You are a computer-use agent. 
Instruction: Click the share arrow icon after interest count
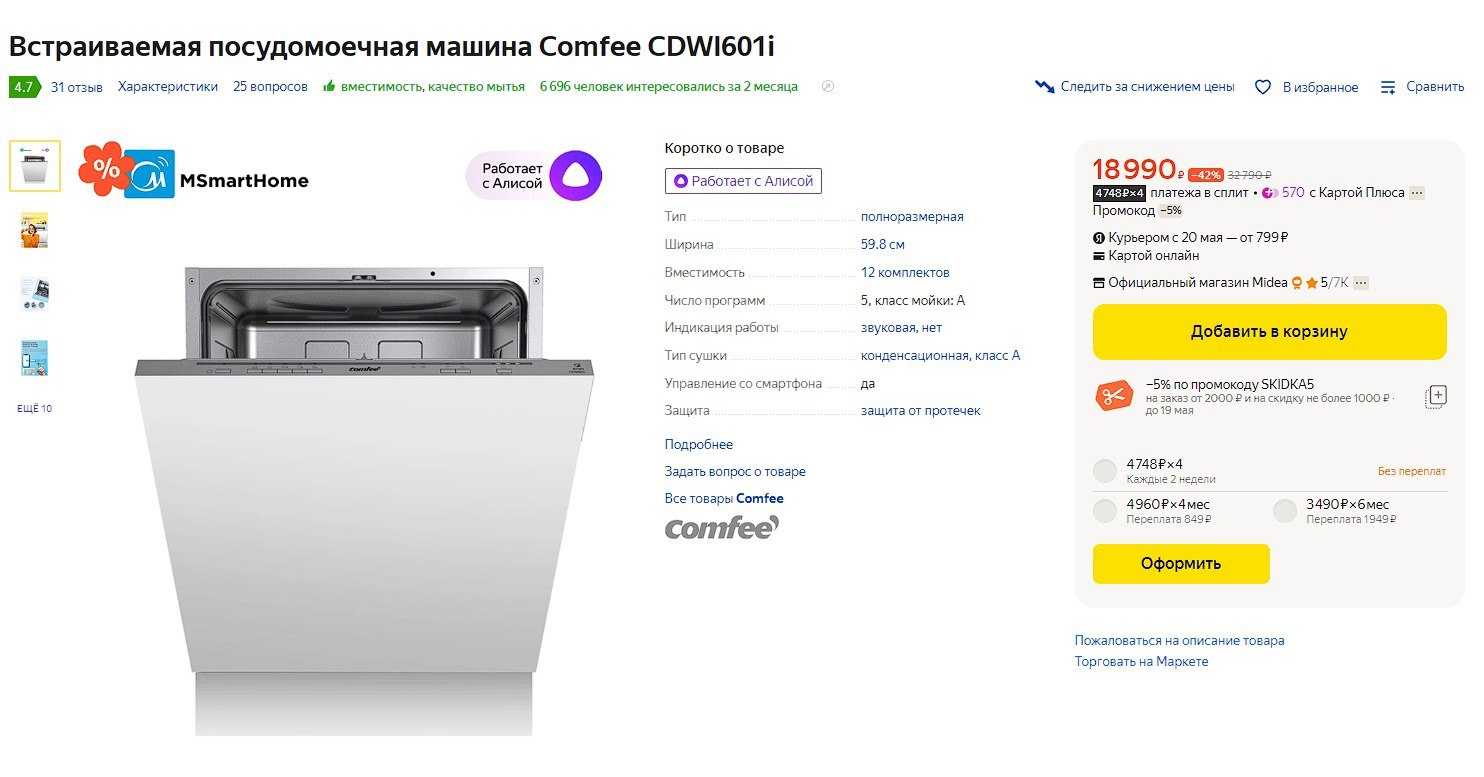827,87
